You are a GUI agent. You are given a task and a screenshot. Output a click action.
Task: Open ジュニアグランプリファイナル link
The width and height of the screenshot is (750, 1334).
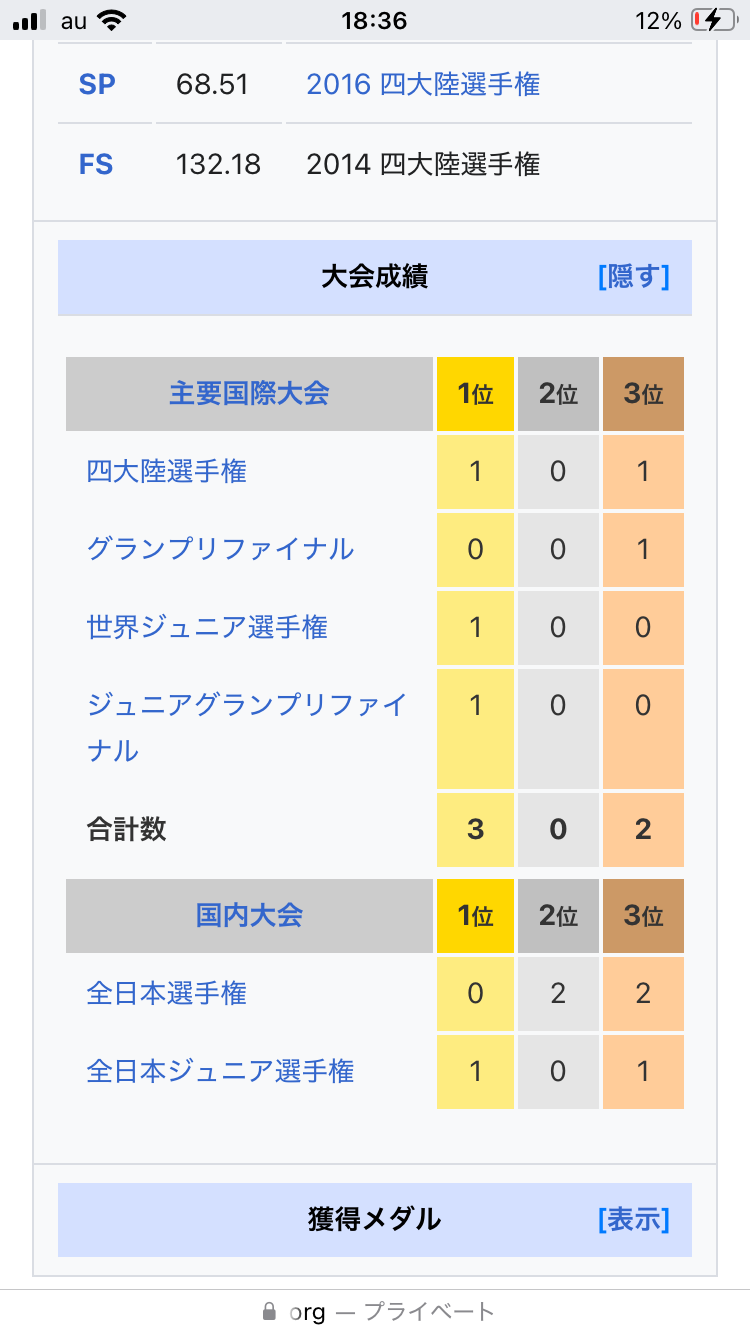coord(246,705)
